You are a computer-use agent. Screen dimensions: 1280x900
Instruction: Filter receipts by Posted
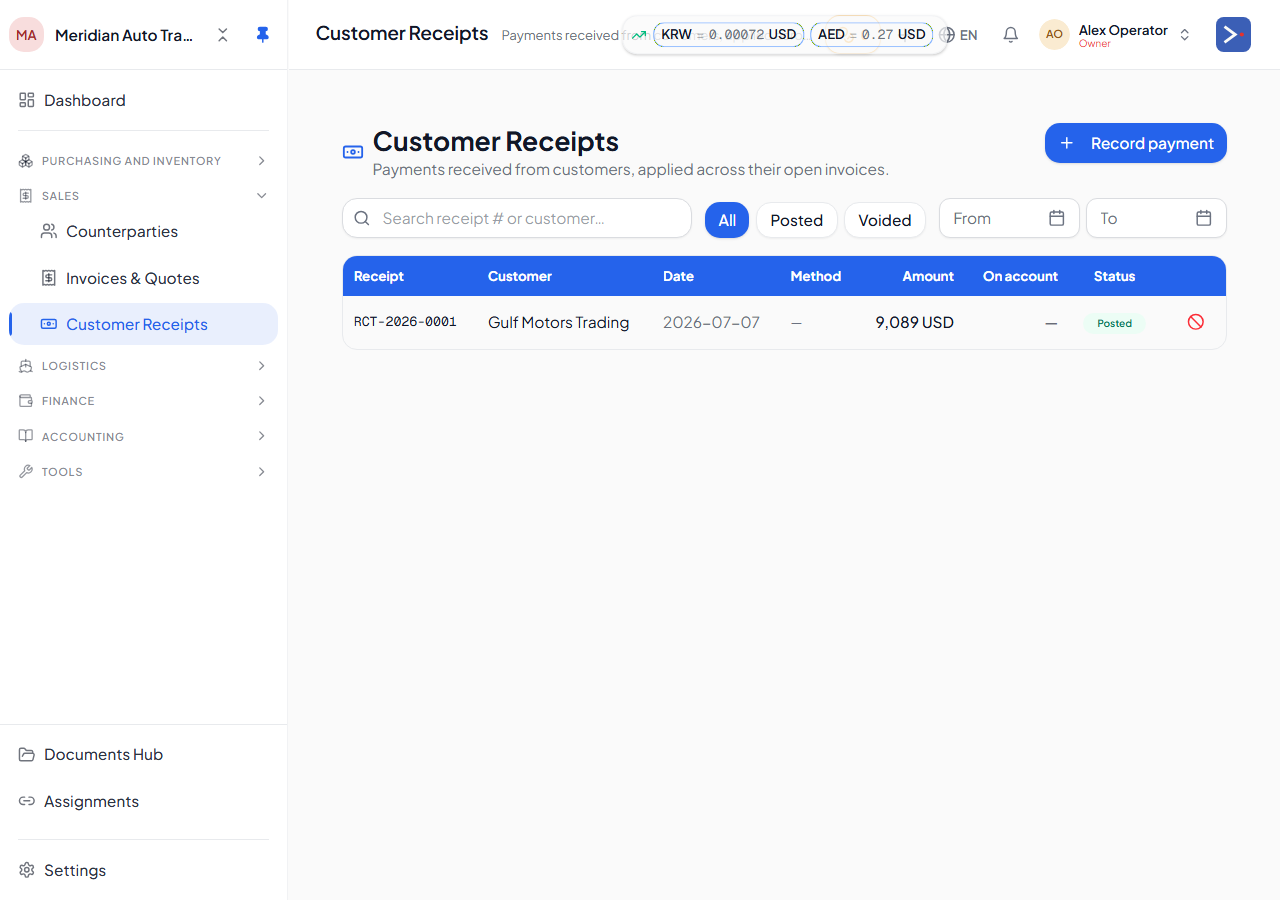[x=797, y=220]
